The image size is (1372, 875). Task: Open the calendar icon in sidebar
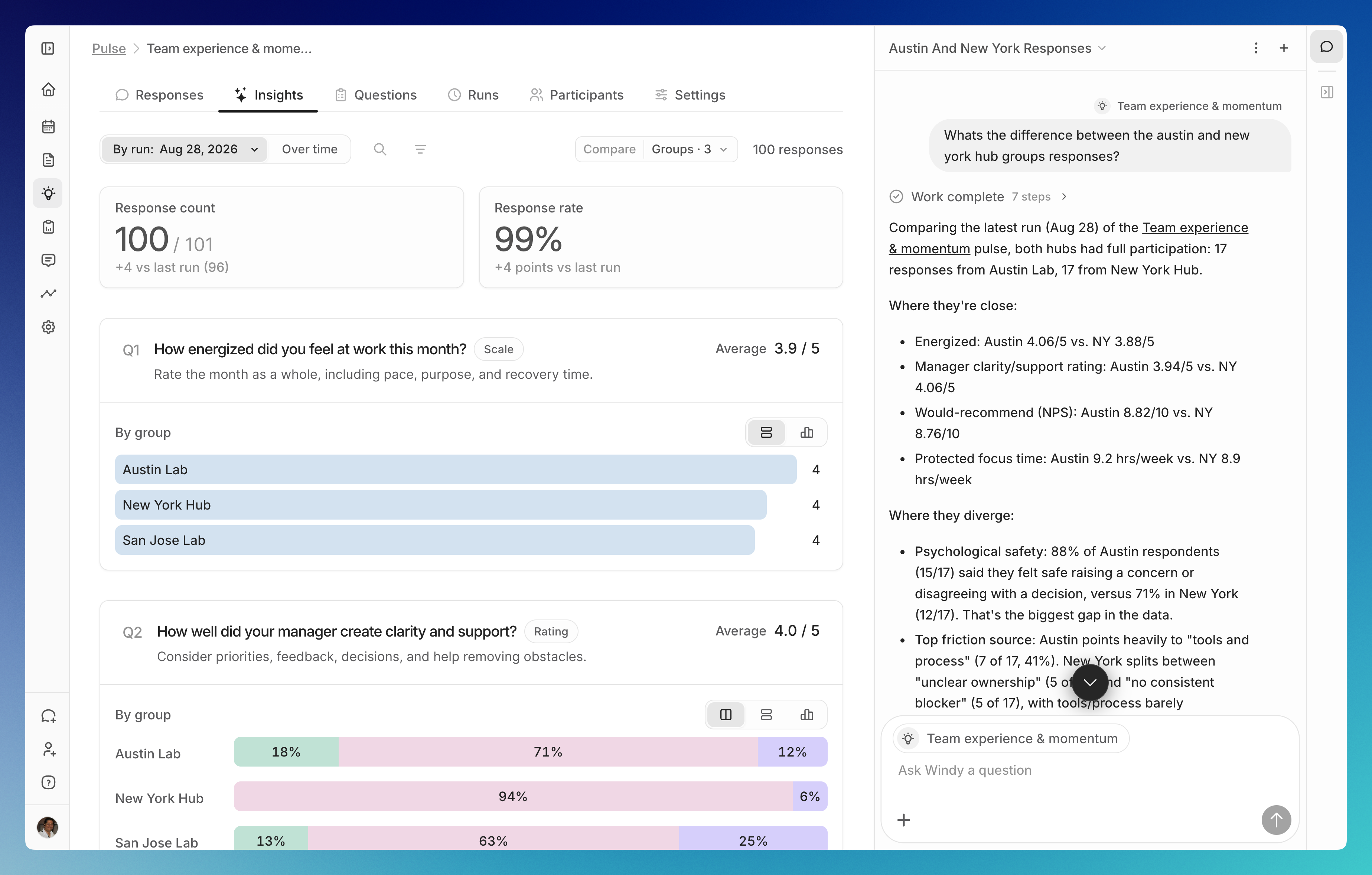[x=48, y=127]
